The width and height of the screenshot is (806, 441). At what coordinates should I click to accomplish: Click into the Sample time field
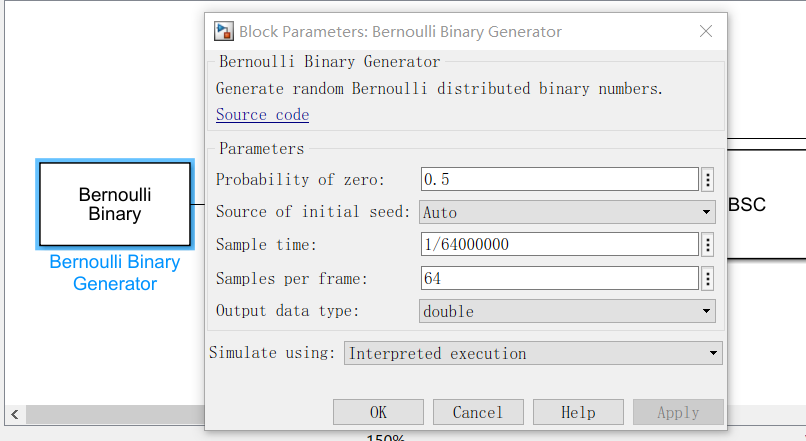tap(558, 245)
